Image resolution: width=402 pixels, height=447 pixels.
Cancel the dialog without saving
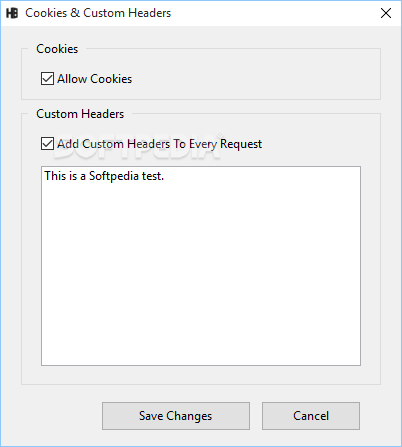(311, 416)
